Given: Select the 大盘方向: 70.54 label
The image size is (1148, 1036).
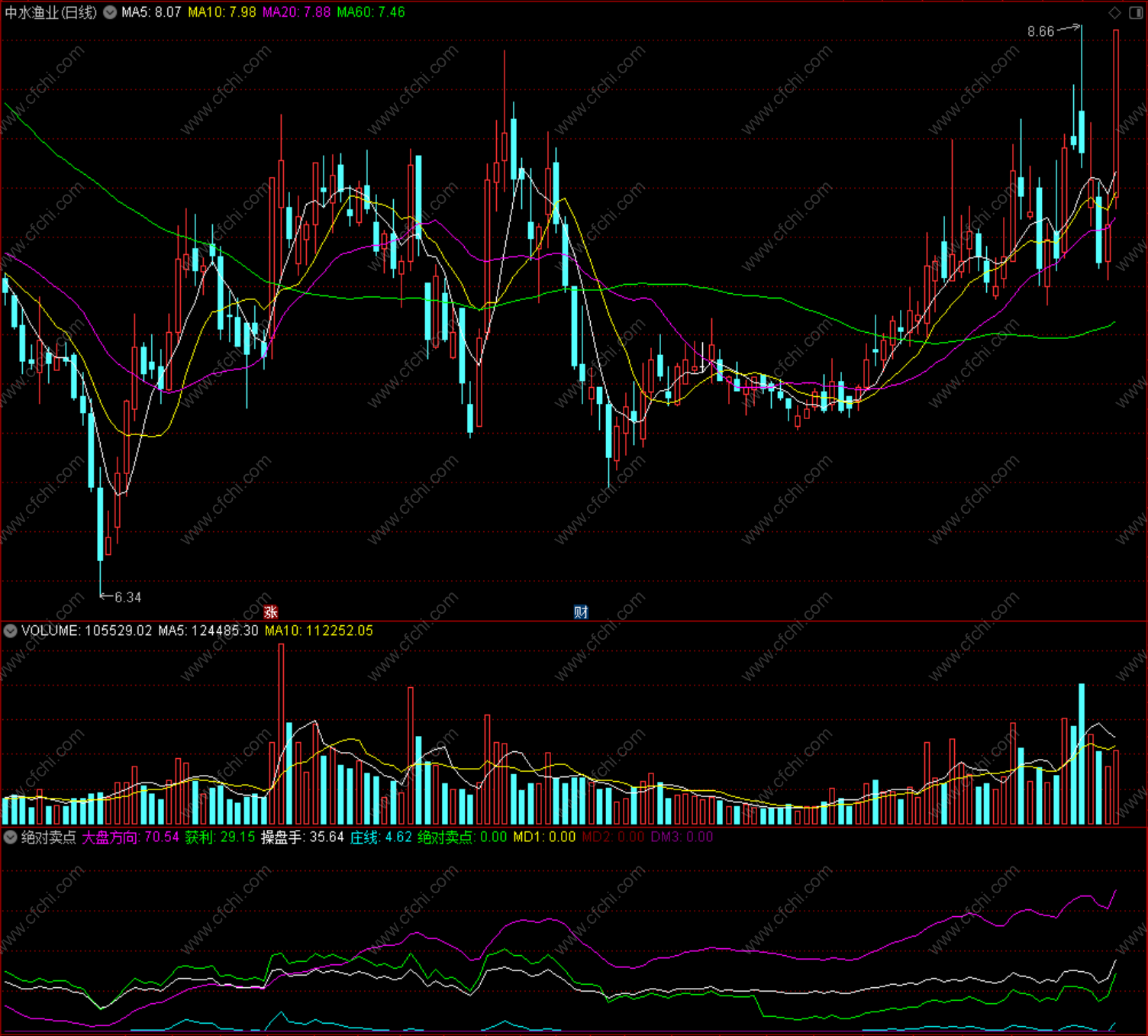Looking at the screenshot, I should click(131, 837).
